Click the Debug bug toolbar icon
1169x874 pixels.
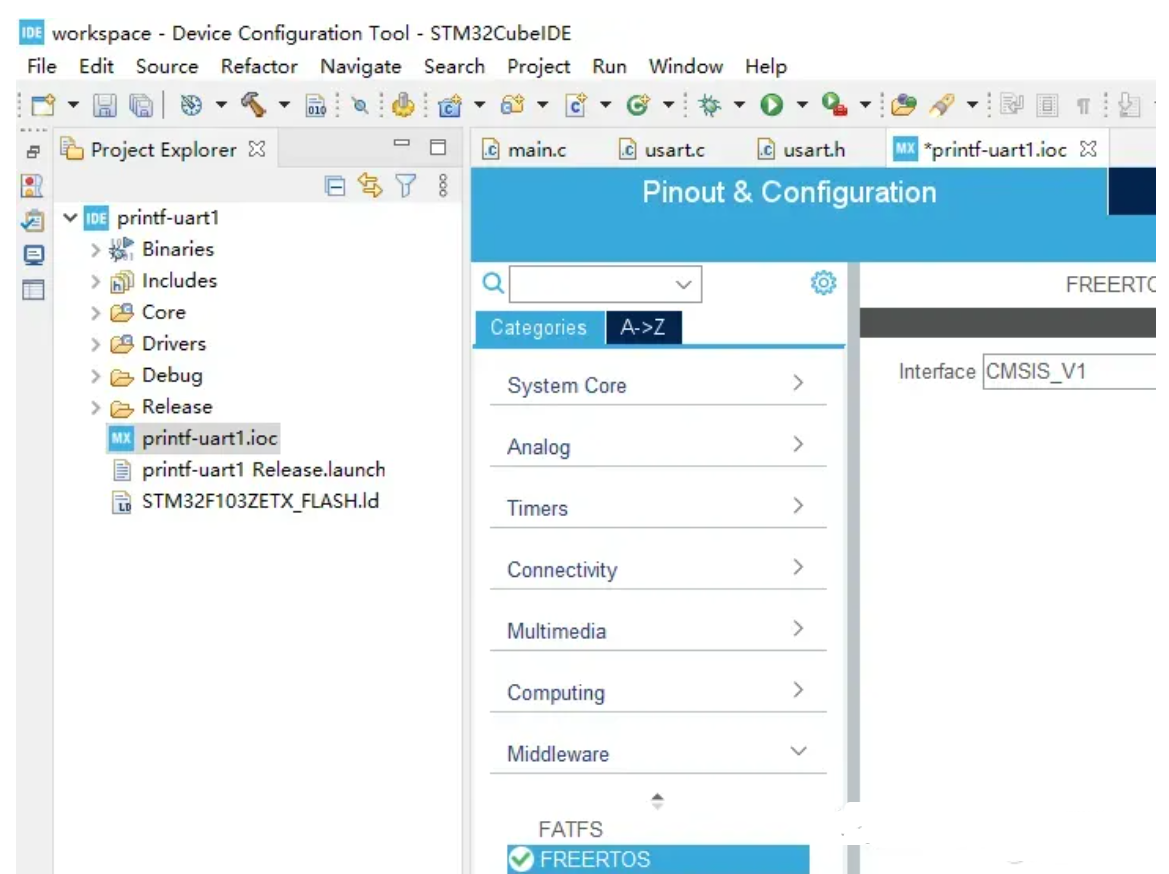[709, 105]
